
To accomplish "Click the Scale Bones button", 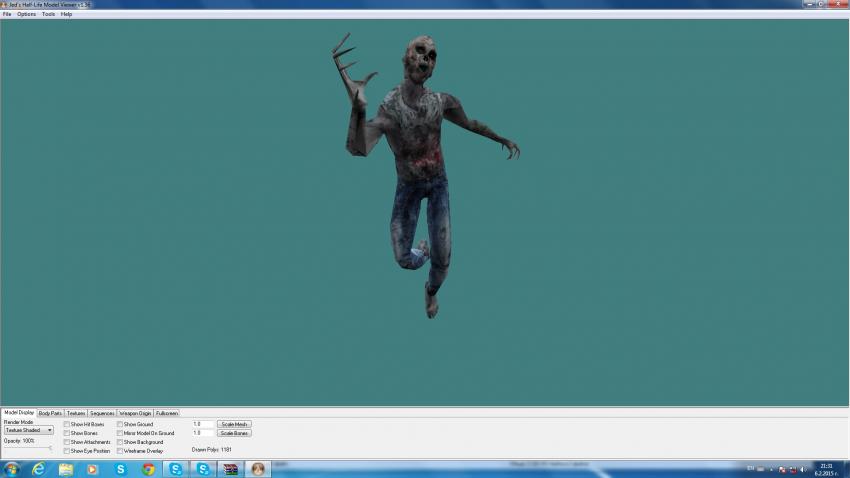I will coord(234,433).
